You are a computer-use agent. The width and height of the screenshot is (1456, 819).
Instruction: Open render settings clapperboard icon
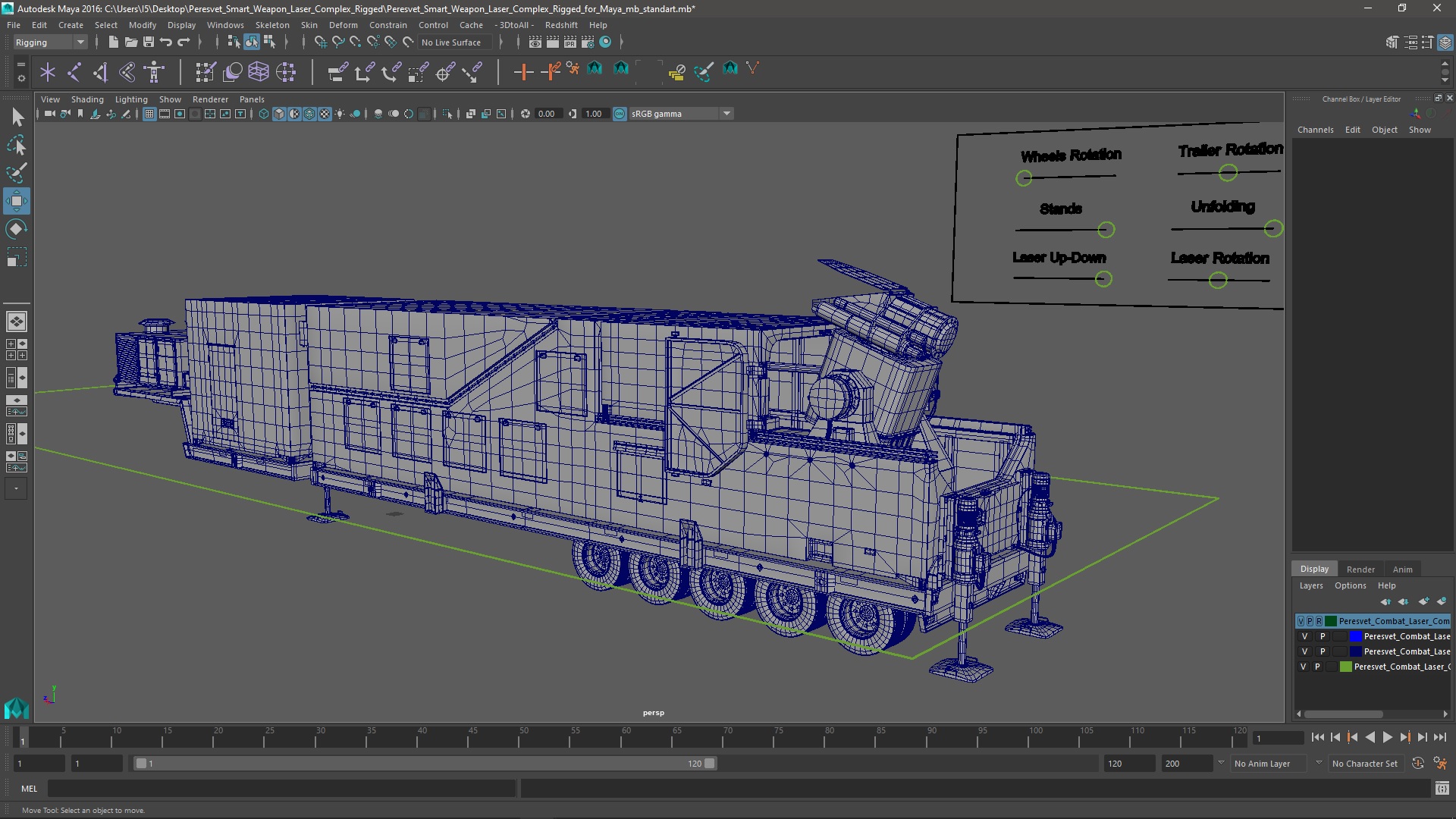pos(588,42)
